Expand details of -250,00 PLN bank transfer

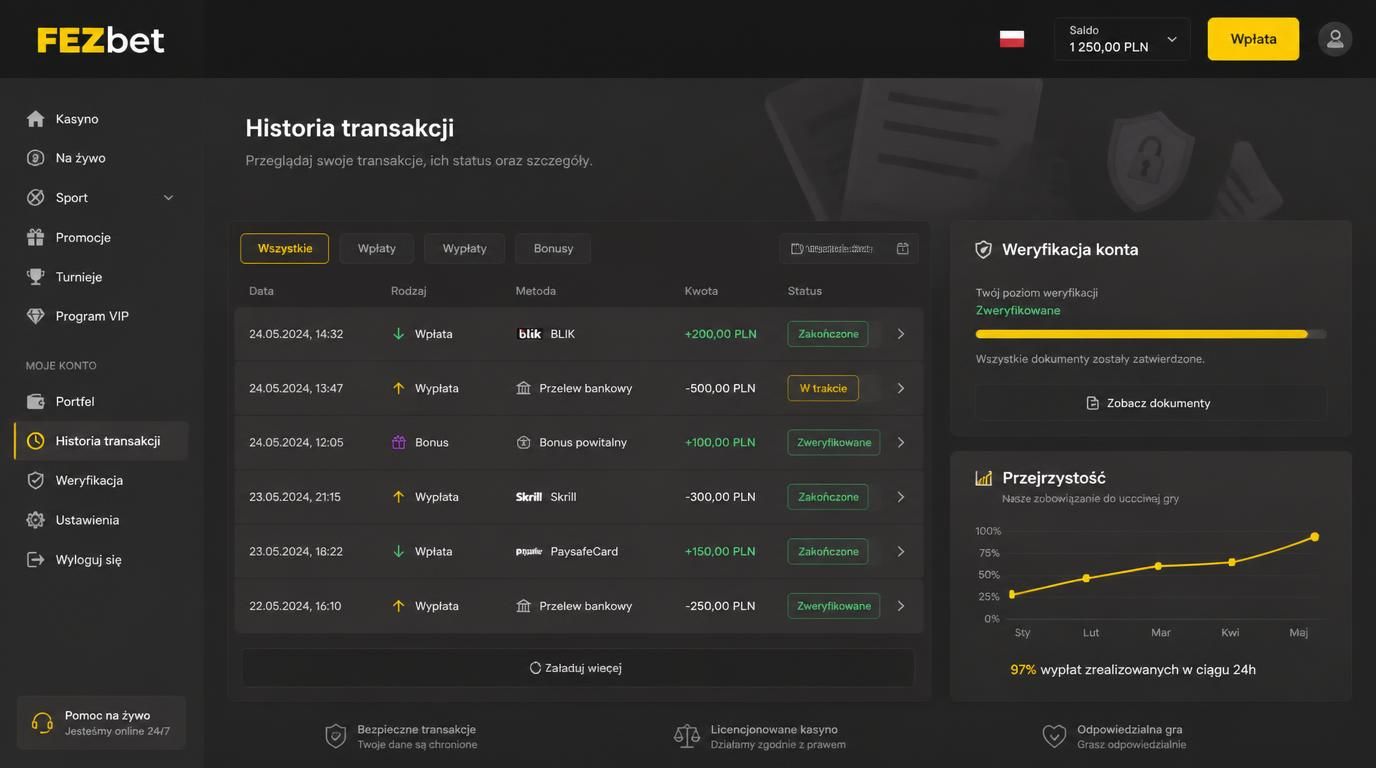click(x=901, y=606)
